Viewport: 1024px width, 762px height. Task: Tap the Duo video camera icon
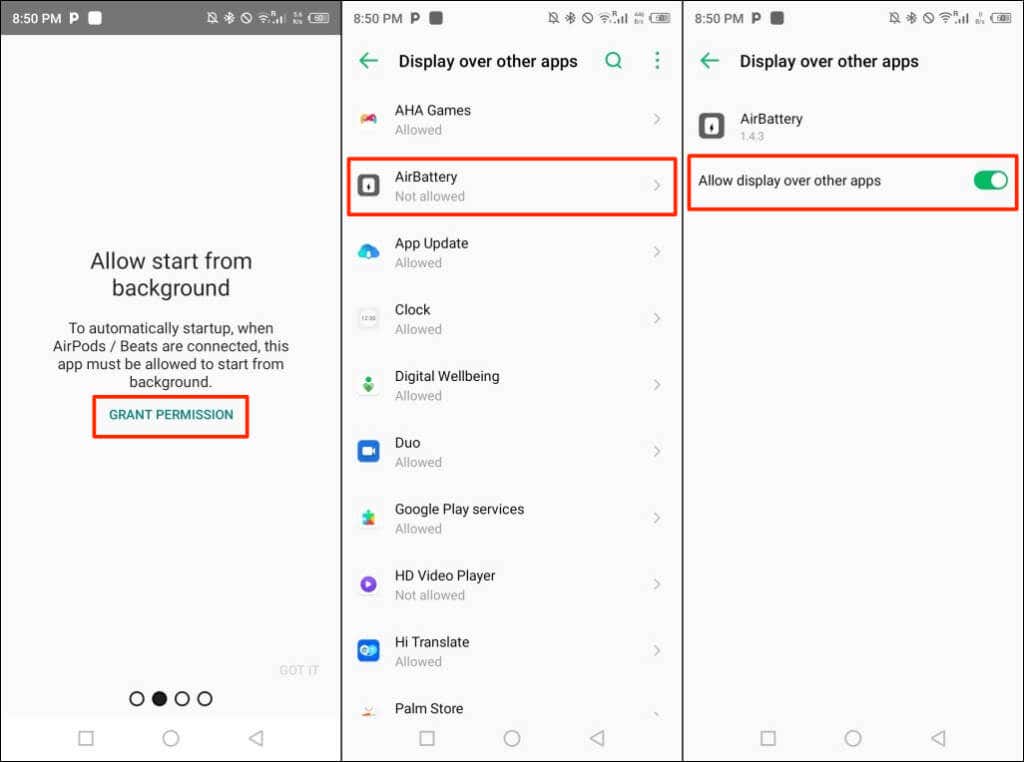tap(368, 451)
